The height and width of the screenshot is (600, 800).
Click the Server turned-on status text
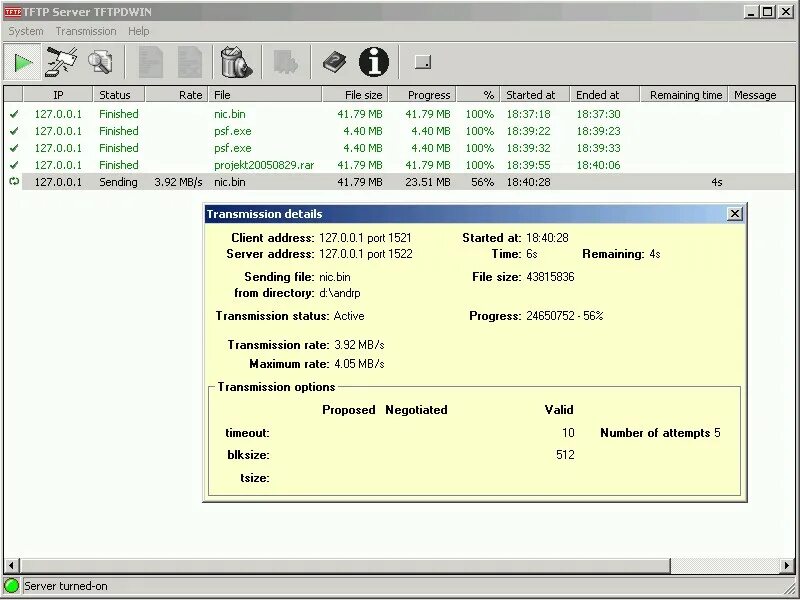(66, 586)
